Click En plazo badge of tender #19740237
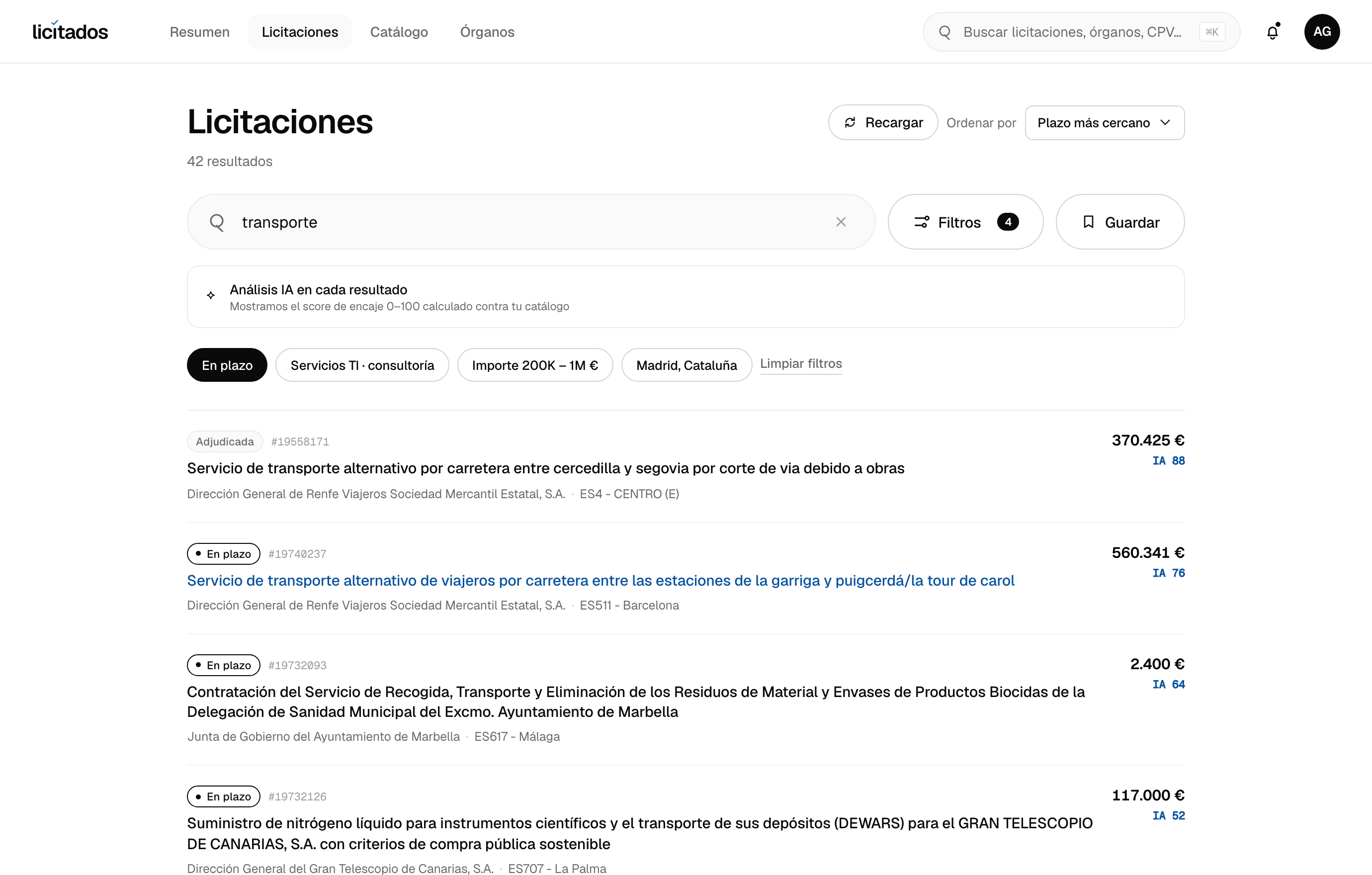 pos(223,554)
